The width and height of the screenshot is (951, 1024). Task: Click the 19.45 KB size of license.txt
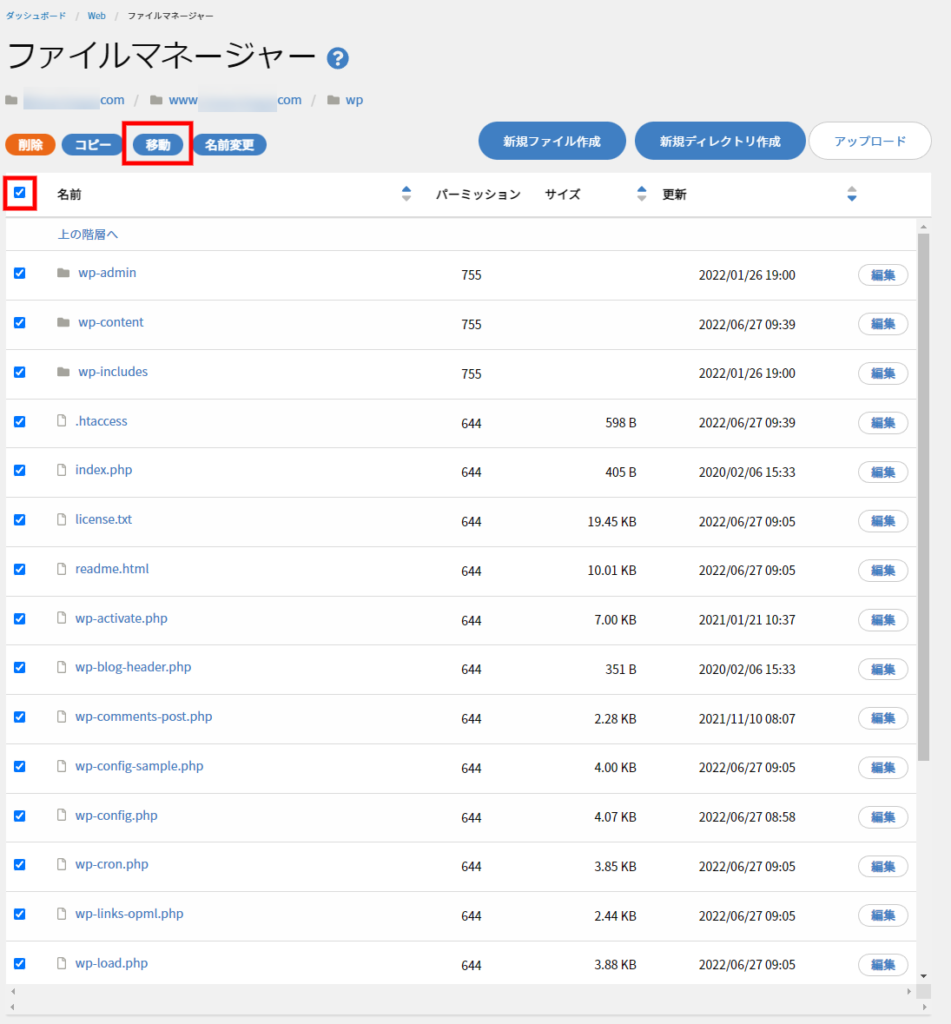pos(612,521)
